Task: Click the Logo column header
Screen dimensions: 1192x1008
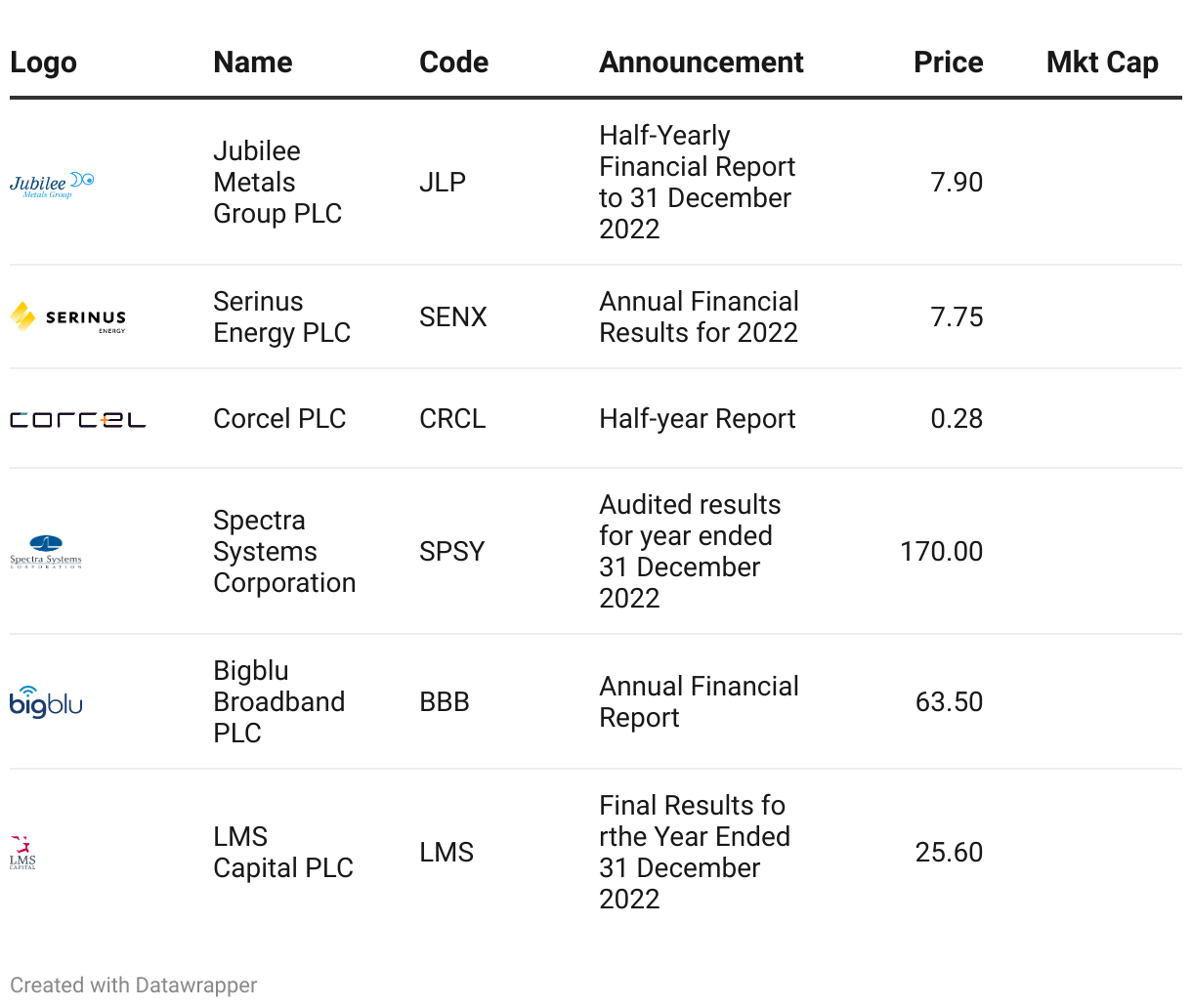Action: pos(43,63)
